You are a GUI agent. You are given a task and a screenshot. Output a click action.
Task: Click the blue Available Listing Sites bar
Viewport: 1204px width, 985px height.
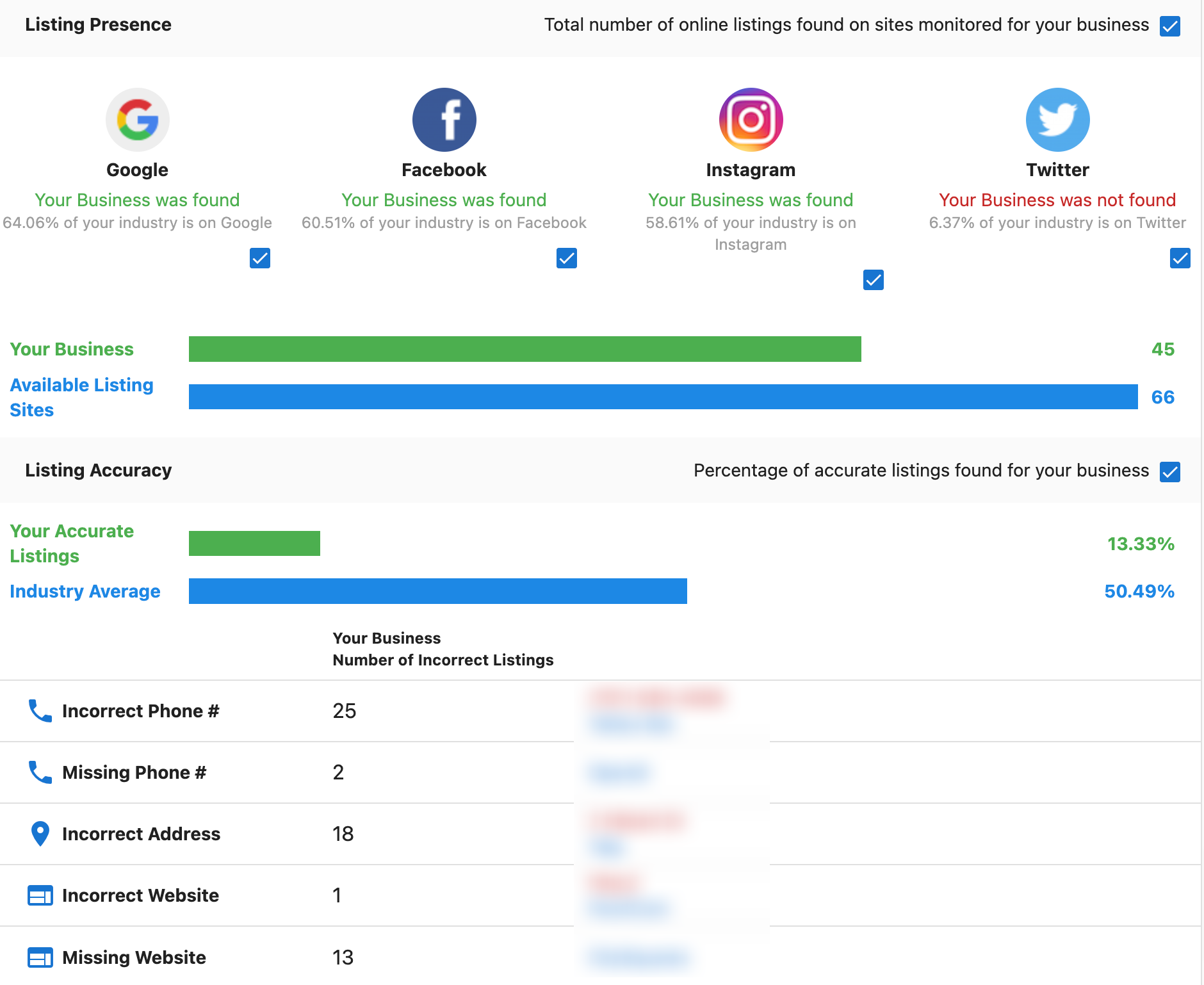click(663, 396)
